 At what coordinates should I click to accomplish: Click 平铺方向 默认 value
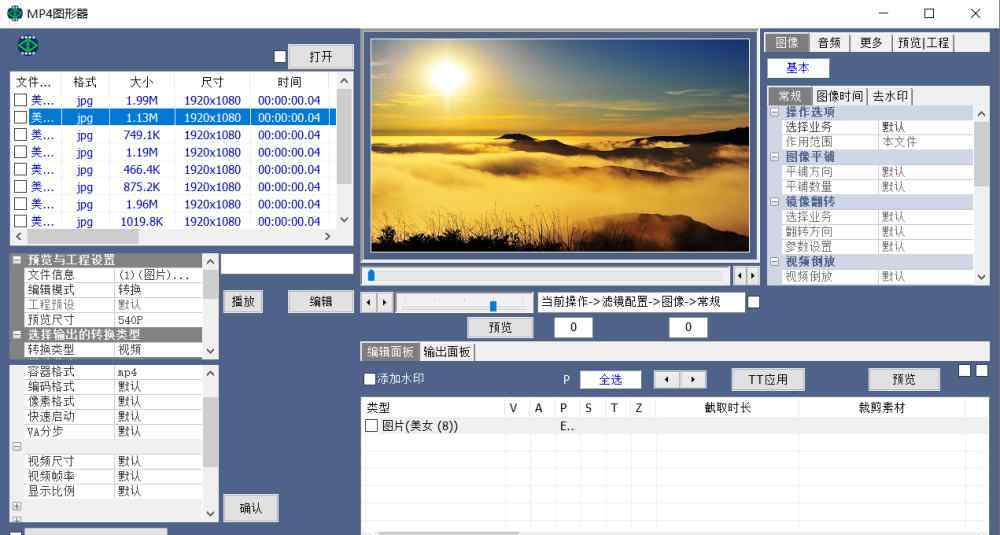pyautogui.click(x=925, y=172)
